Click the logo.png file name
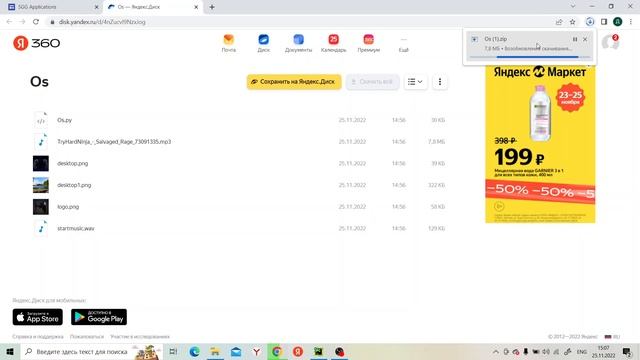The height and width of the screenshot is (360, 640). (68, 207)
